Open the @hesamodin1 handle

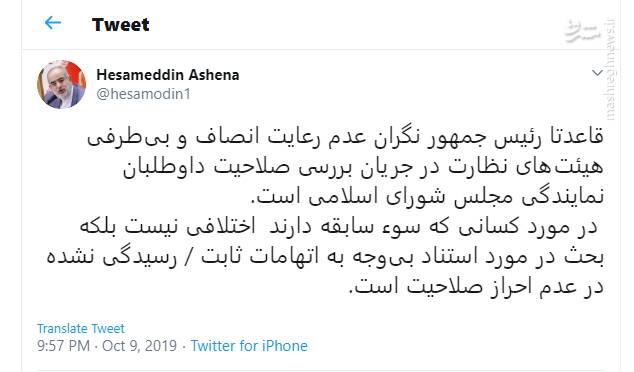(x=143, y=94)
